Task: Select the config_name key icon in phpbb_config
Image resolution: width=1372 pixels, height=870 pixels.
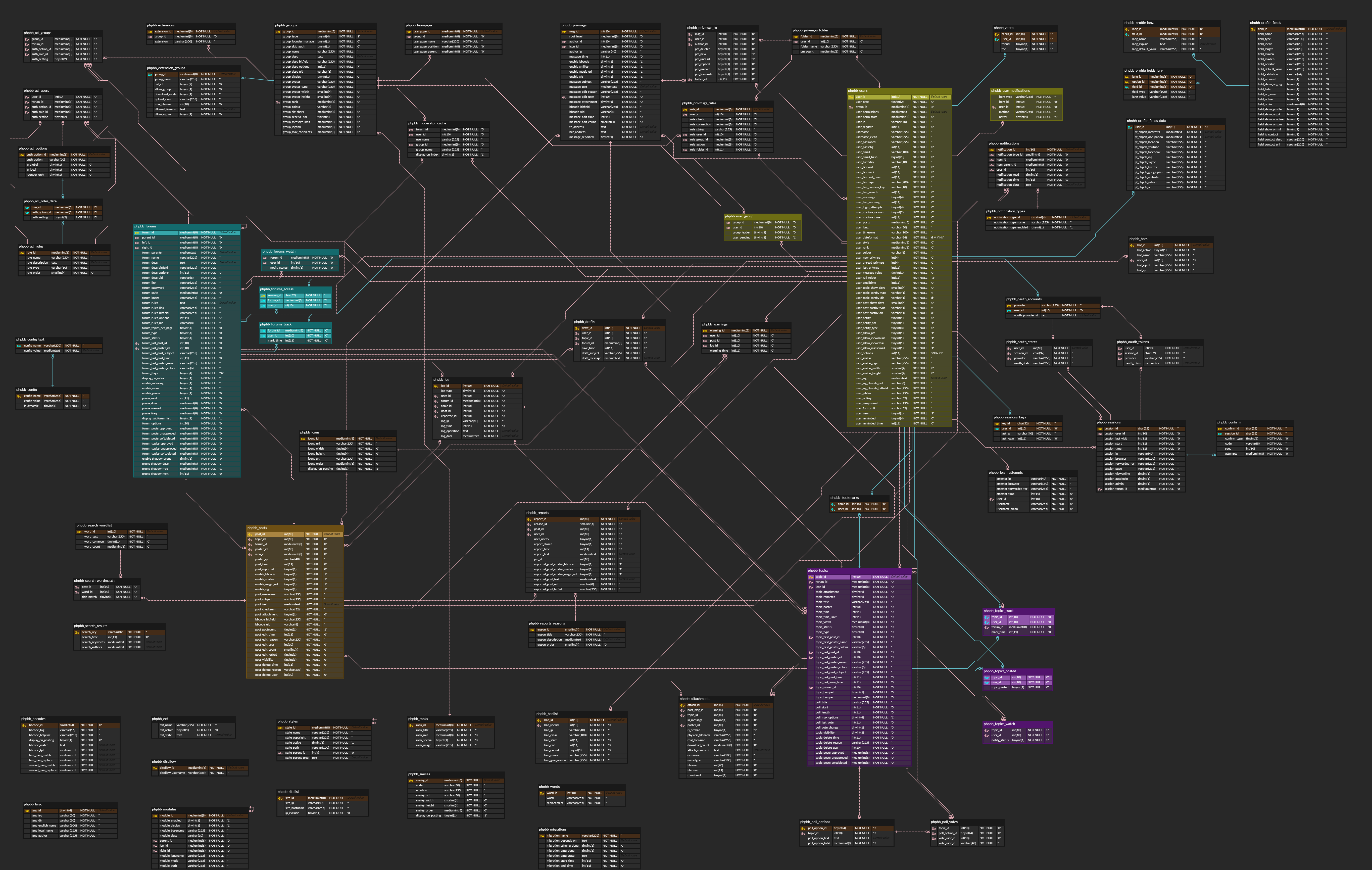Action: coord(19,396)
